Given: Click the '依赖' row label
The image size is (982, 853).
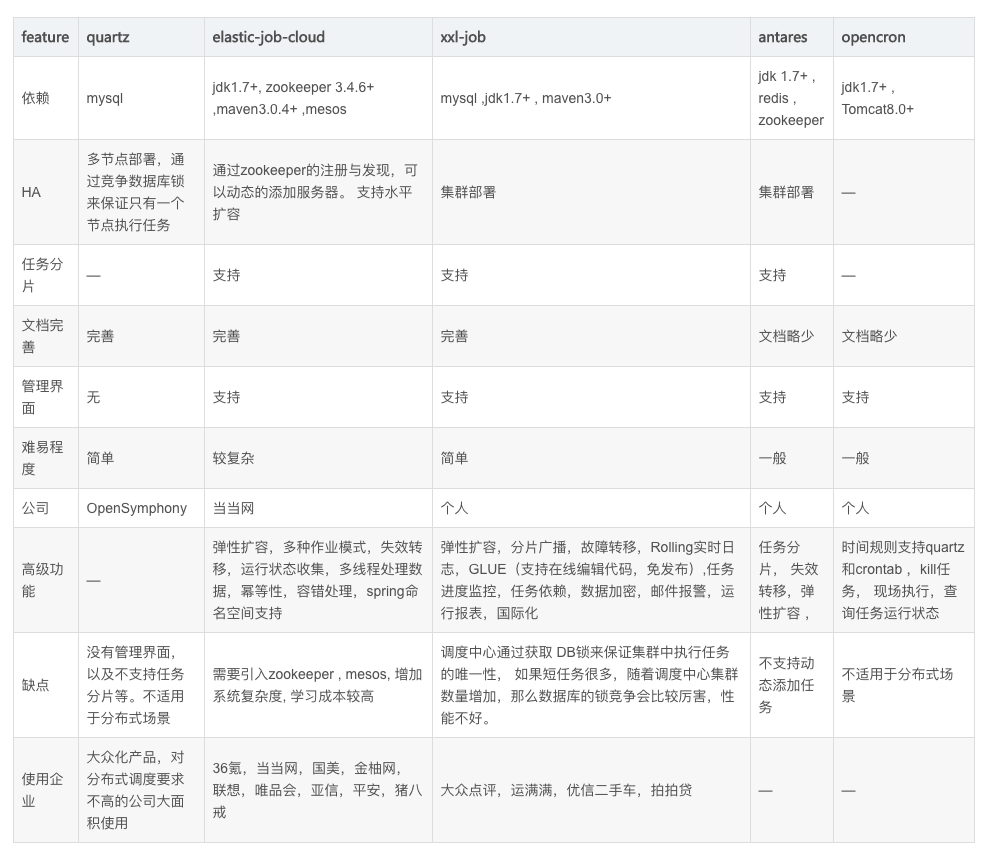Looking at the screenshot, I should tap(46, 98).
